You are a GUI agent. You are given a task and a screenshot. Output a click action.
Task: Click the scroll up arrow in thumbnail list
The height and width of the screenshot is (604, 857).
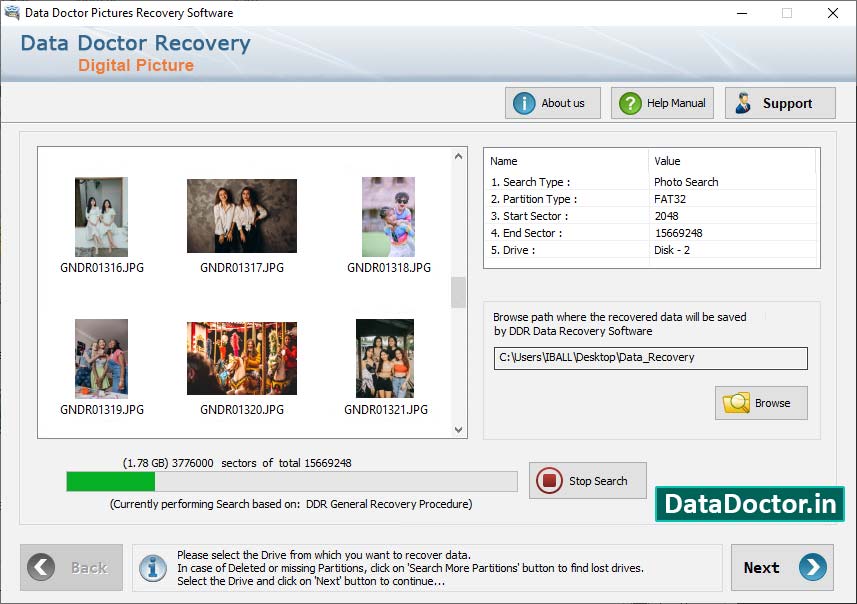(459, 156)
